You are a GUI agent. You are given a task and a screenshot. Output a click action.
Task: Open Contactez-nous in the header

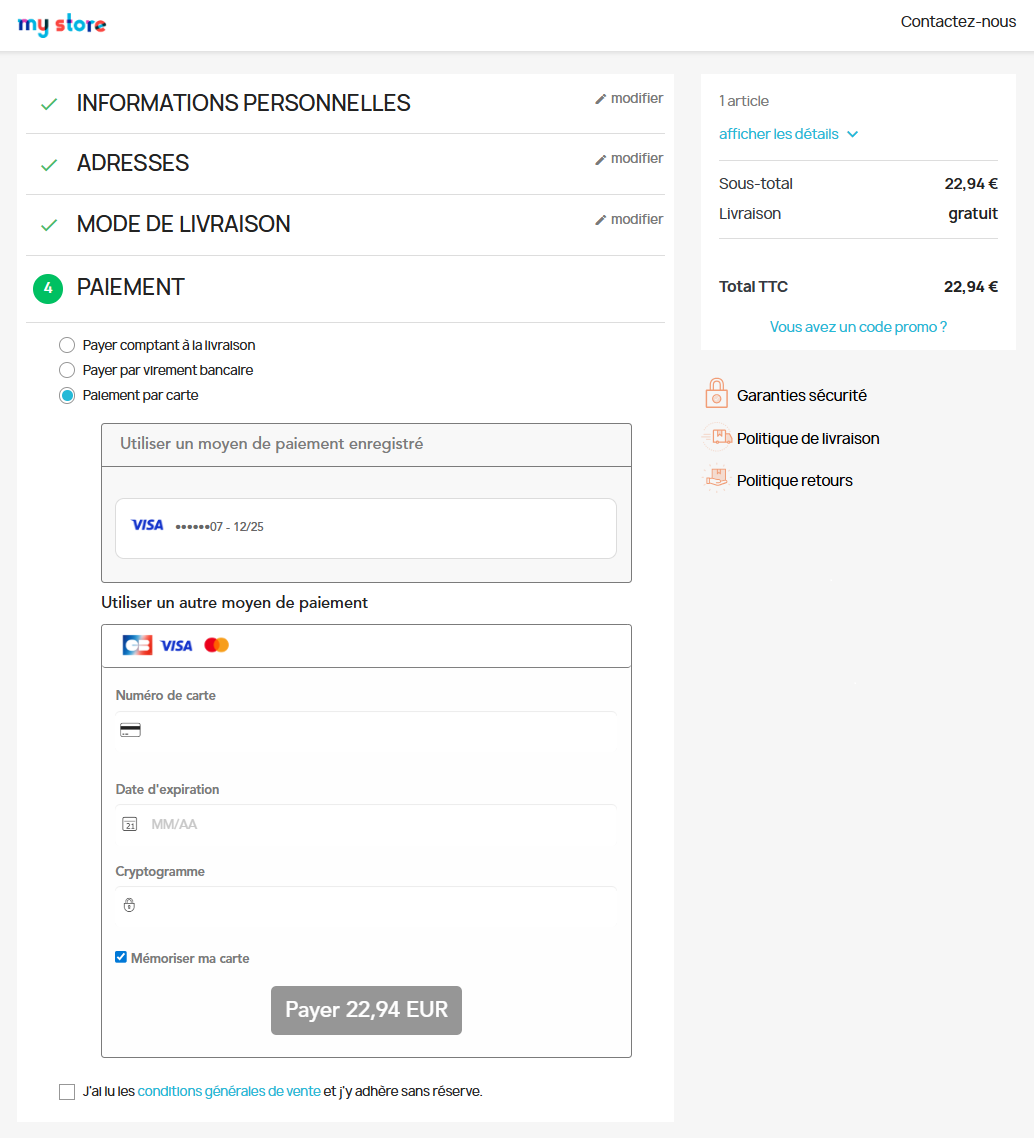(958, 22)
